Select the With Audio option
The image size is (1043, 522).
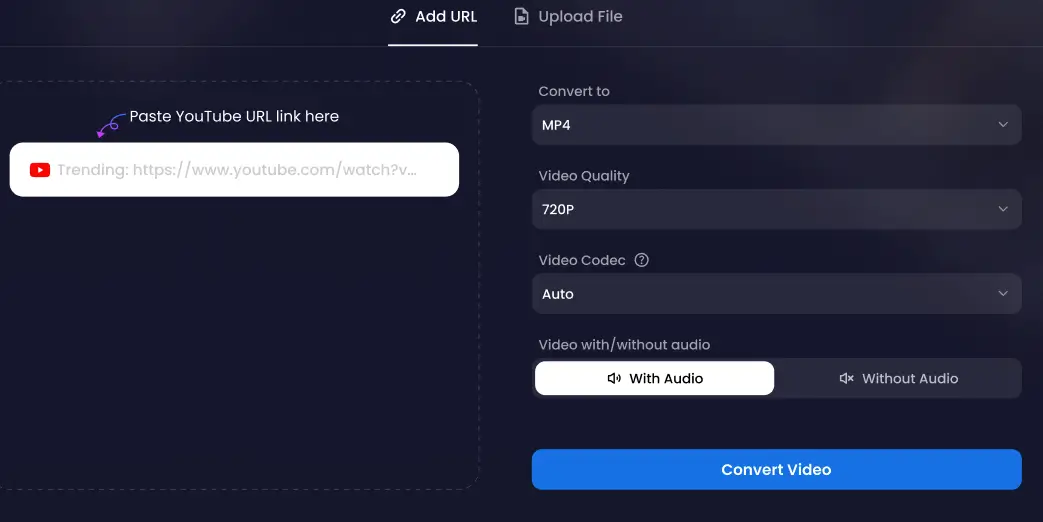[x=655, y=379]
